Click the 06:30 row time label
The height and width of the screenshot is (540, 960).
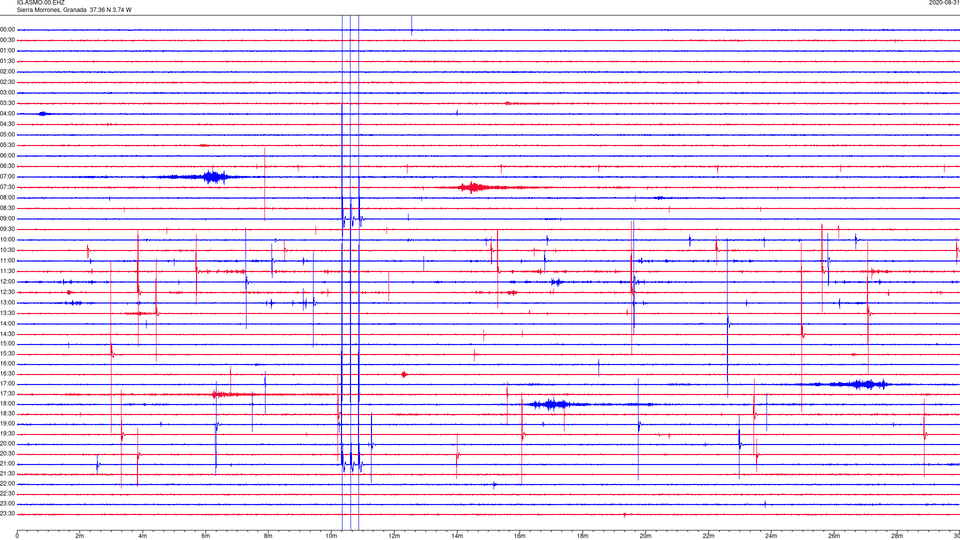coord(7,166)
